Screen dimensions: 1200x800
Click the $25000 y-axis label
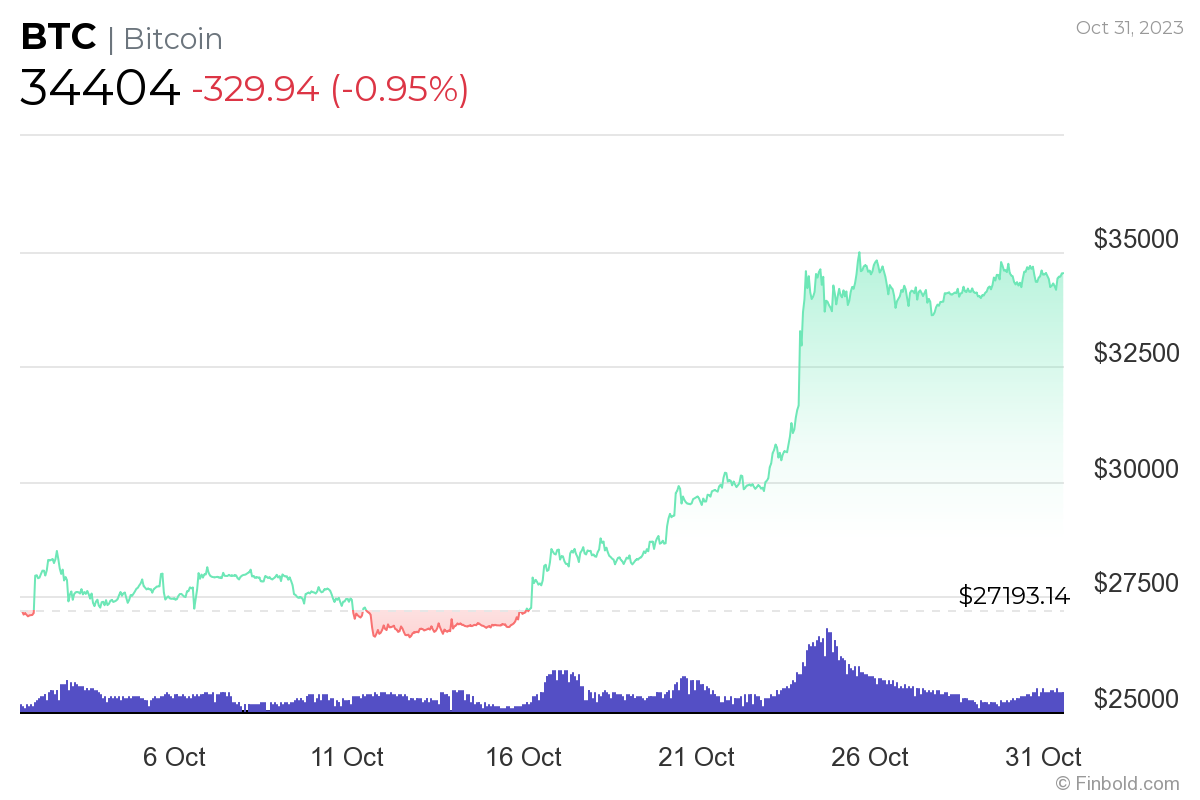point(1137,698)
